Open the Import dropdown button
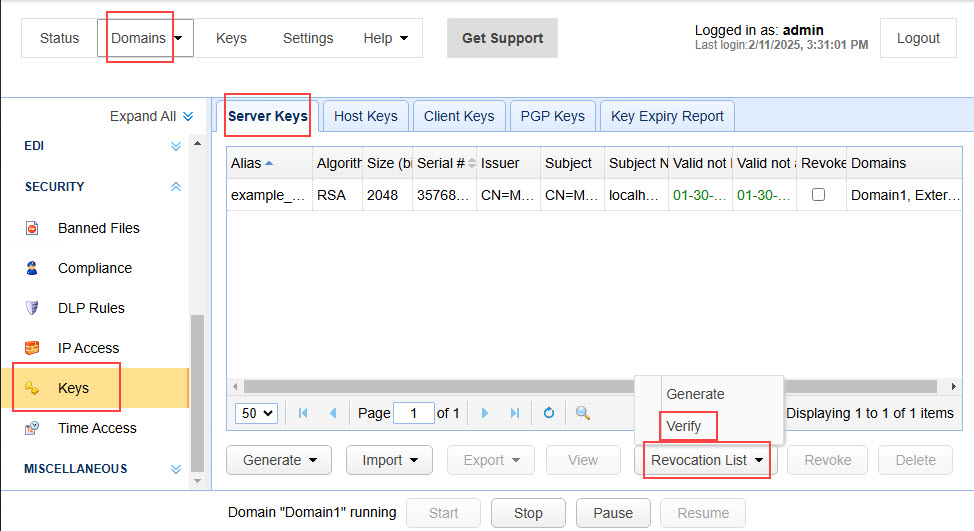Viewport: 974px width, 531px height. tap(389, 460)
